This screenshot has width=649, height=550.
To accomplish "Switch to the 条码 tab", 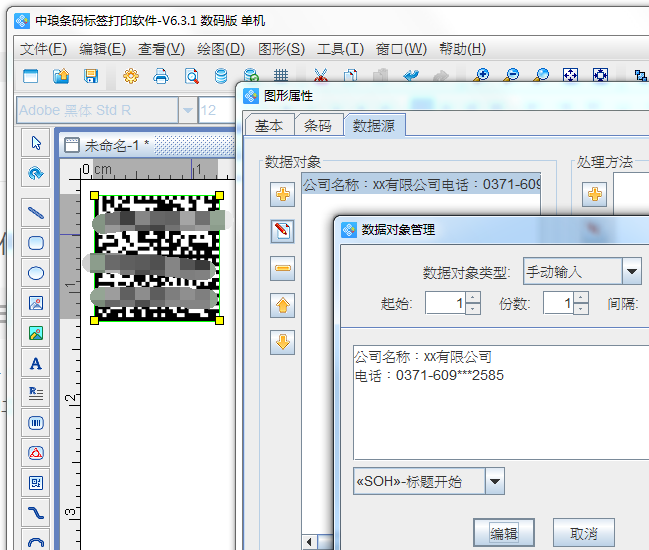I will [318, 125].
